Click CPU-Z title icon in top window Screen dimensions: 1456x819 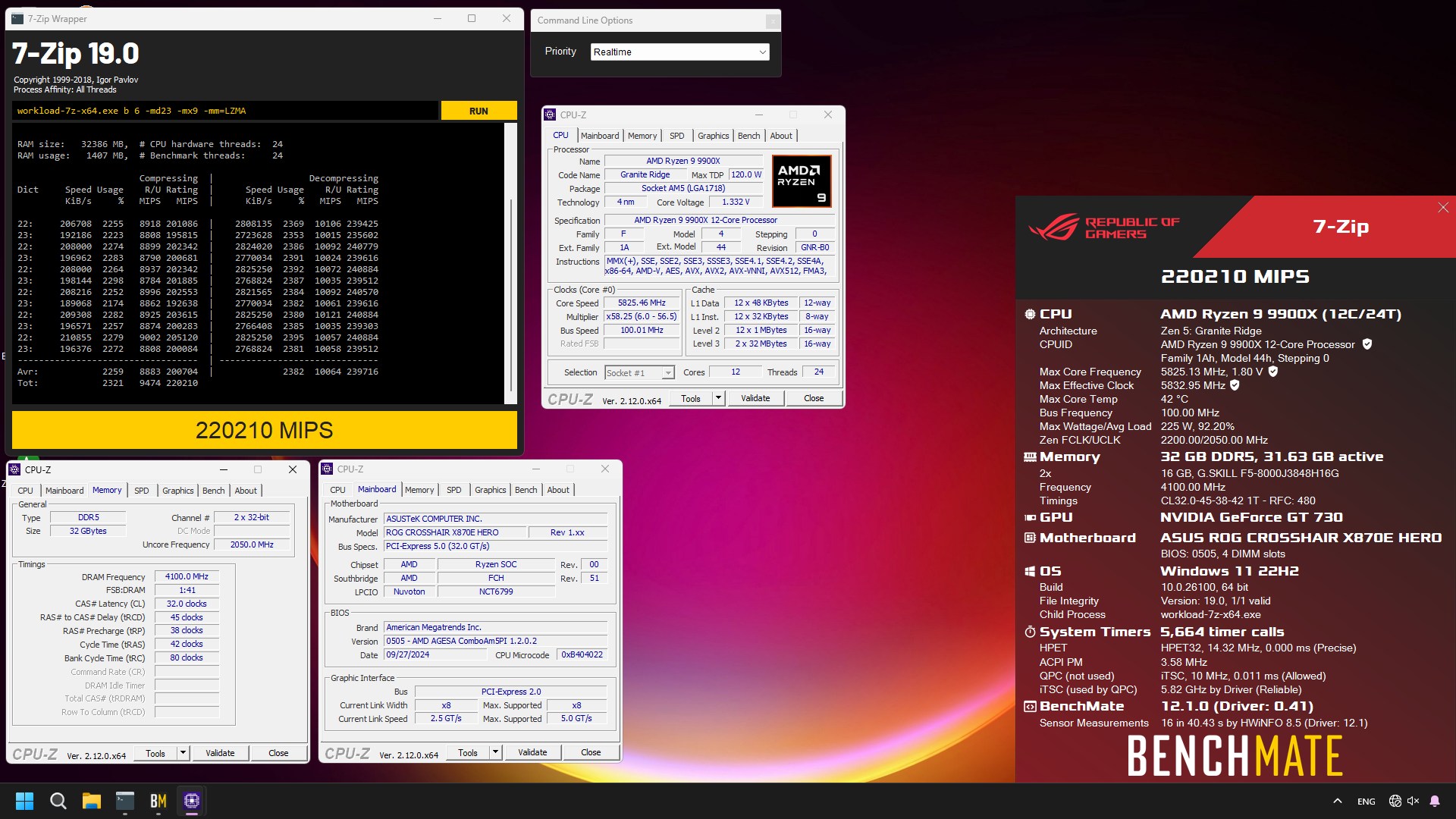[550, 115]
